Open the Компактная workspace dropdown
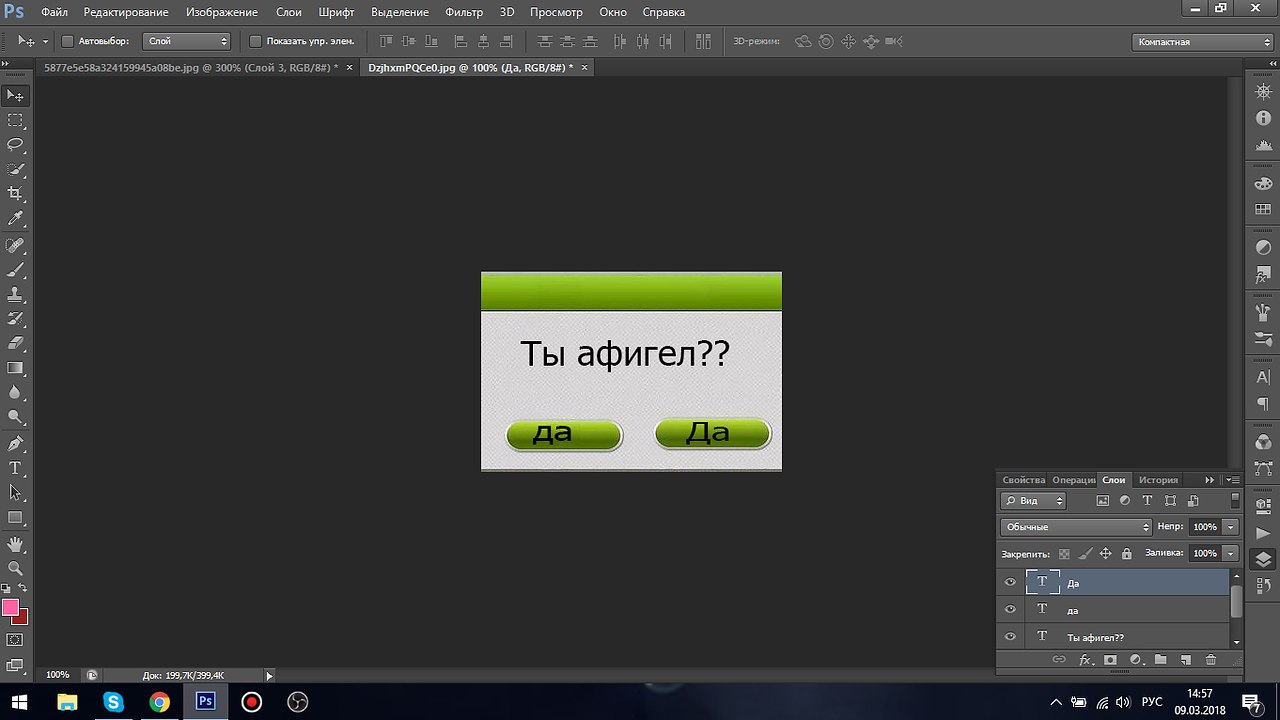Image resolution: width=1280 pixels, height=720 pixels. pyautogui.click(x=1203, y=42)
